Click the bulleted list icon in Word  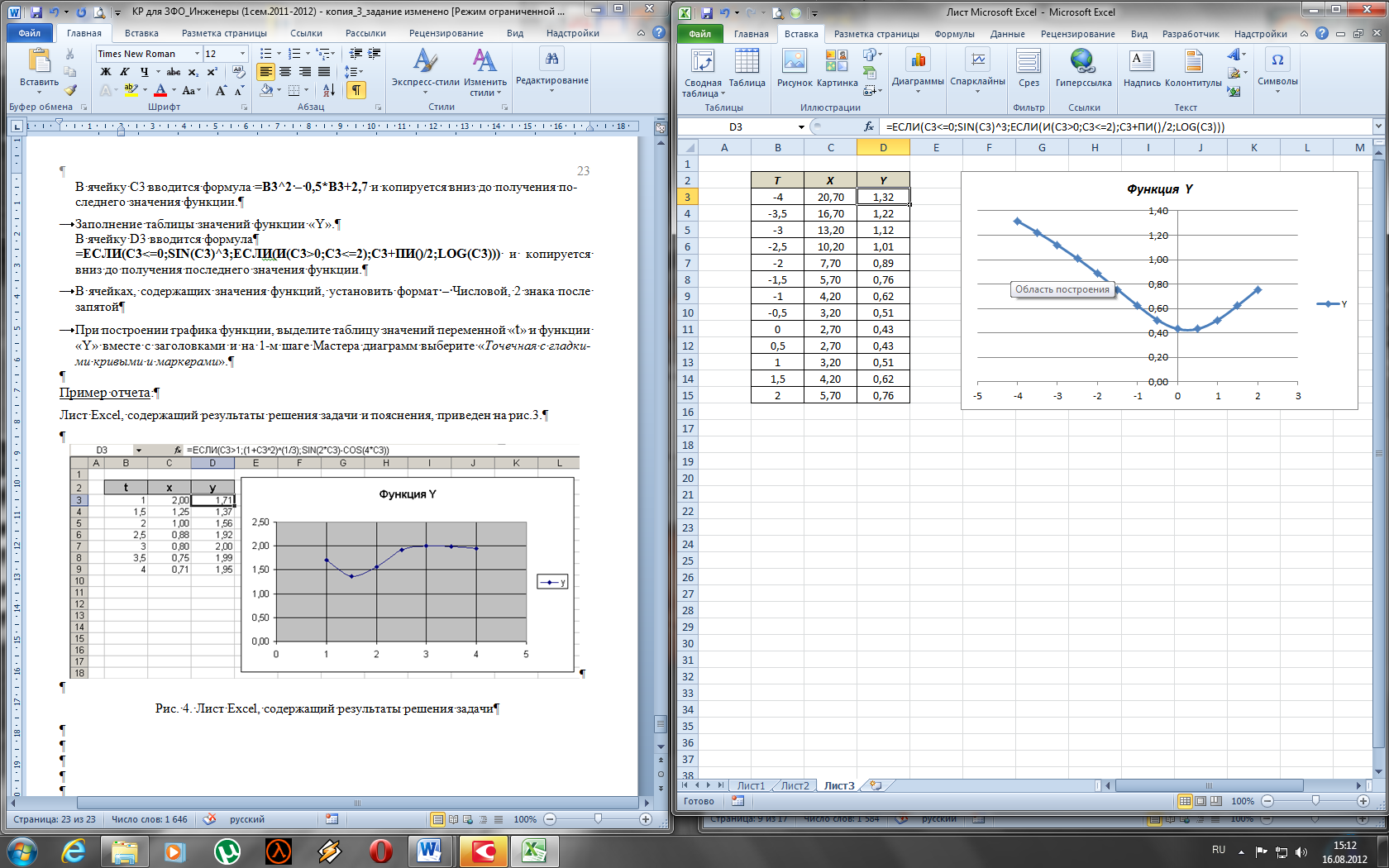click(265, 54)
